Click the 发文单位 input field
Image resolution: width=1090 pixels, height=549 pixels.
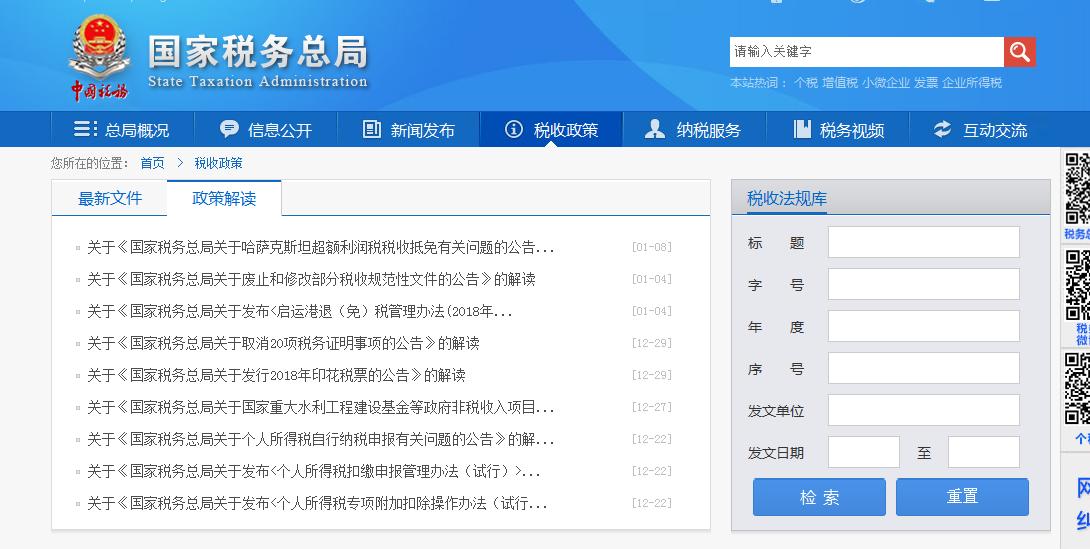point(924,410)
